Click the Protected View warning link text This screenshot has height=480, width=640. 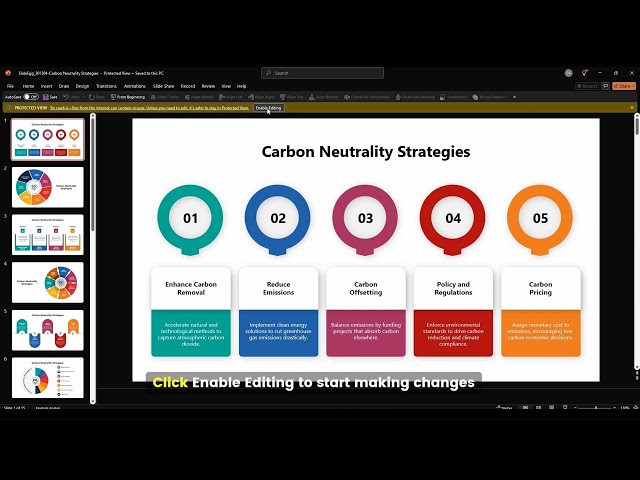tap(149, 108)
